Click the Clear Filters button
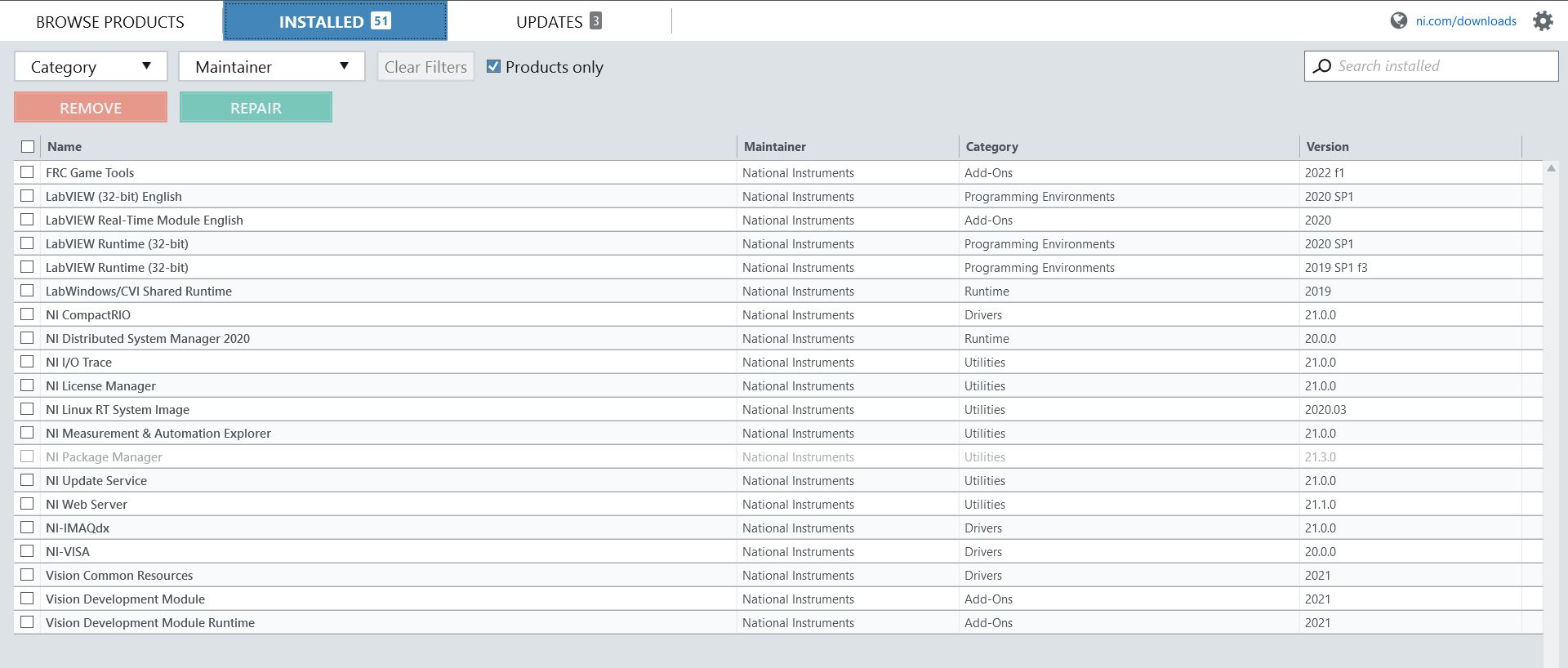The height and width of the screenshot is (668, 1568). point(425,67)
